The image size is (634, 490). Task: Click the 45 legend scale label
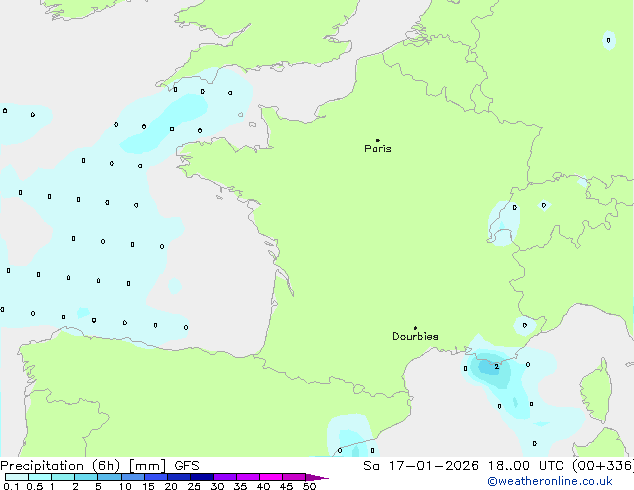287,486
